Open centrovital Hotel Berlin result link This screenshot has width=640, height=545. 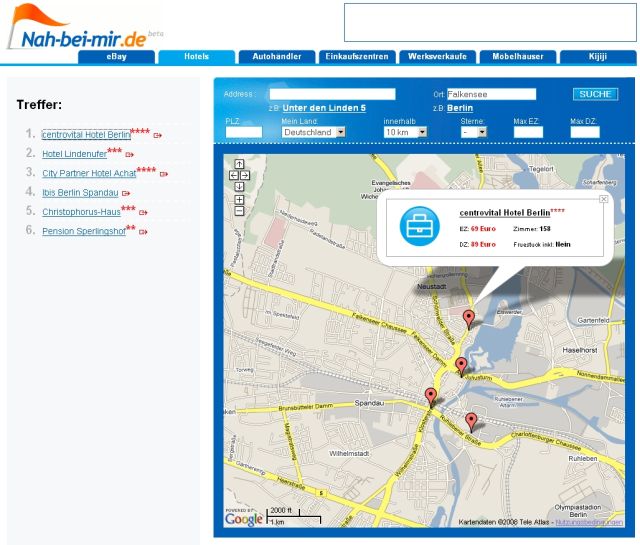tap(86, 135)
